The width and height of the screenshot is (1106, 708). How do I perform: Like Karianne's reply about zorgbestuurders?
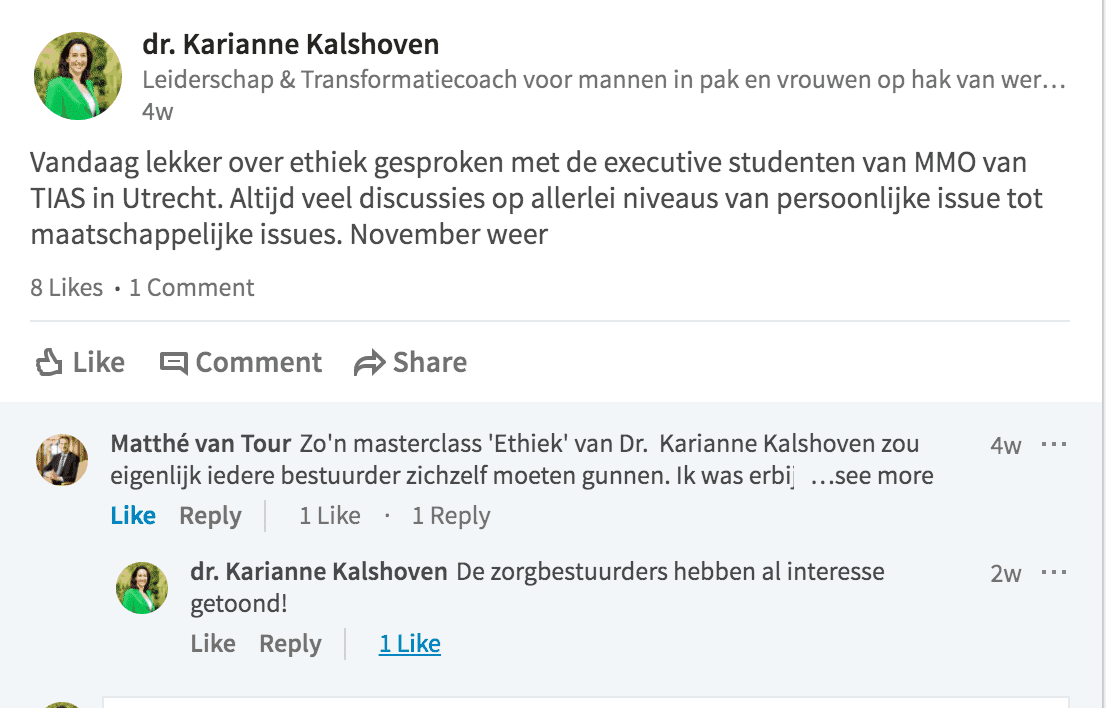(213, 644)
